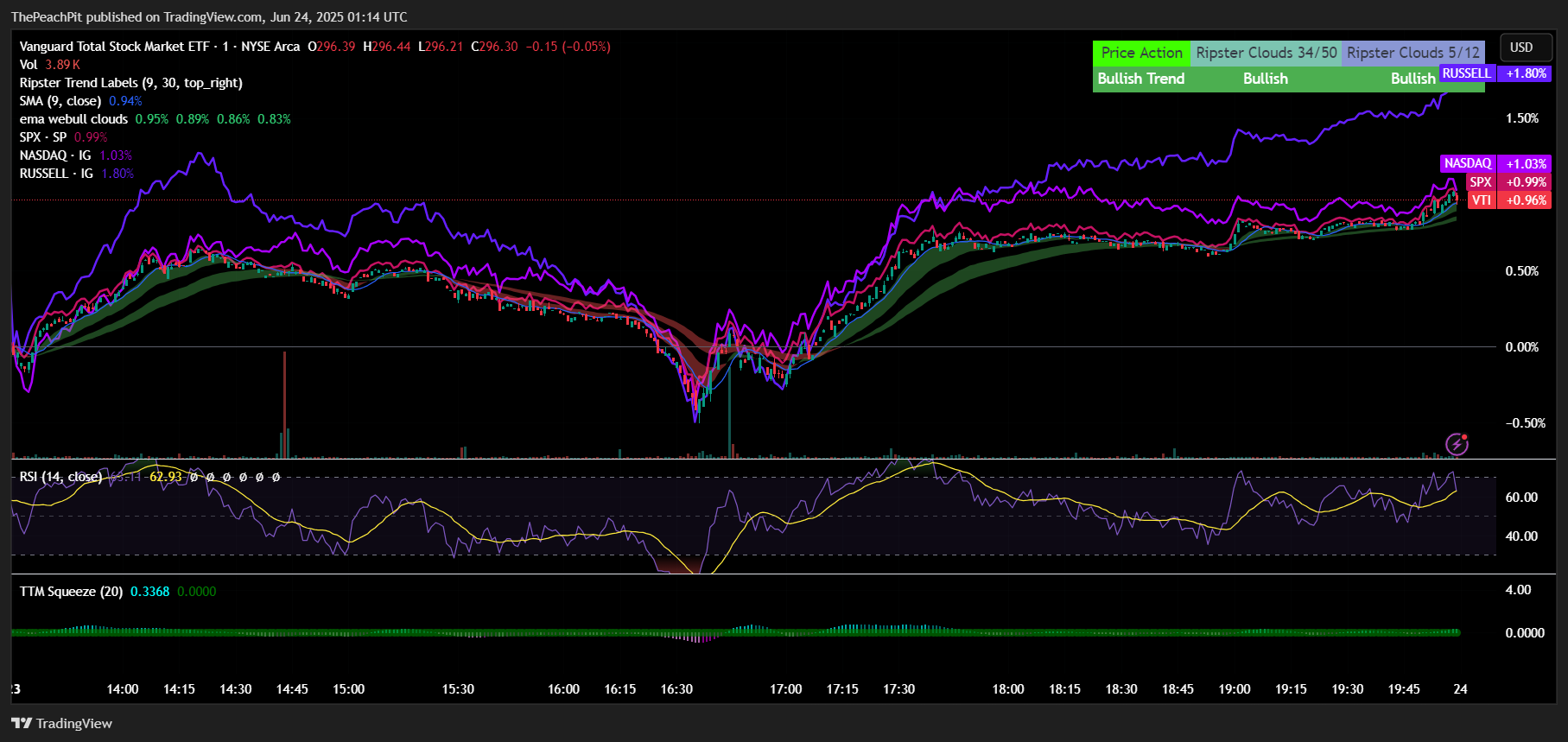Click the 1.50% price axis label
Screen dimensions: 1568x742
click(x=1522, y=118)
